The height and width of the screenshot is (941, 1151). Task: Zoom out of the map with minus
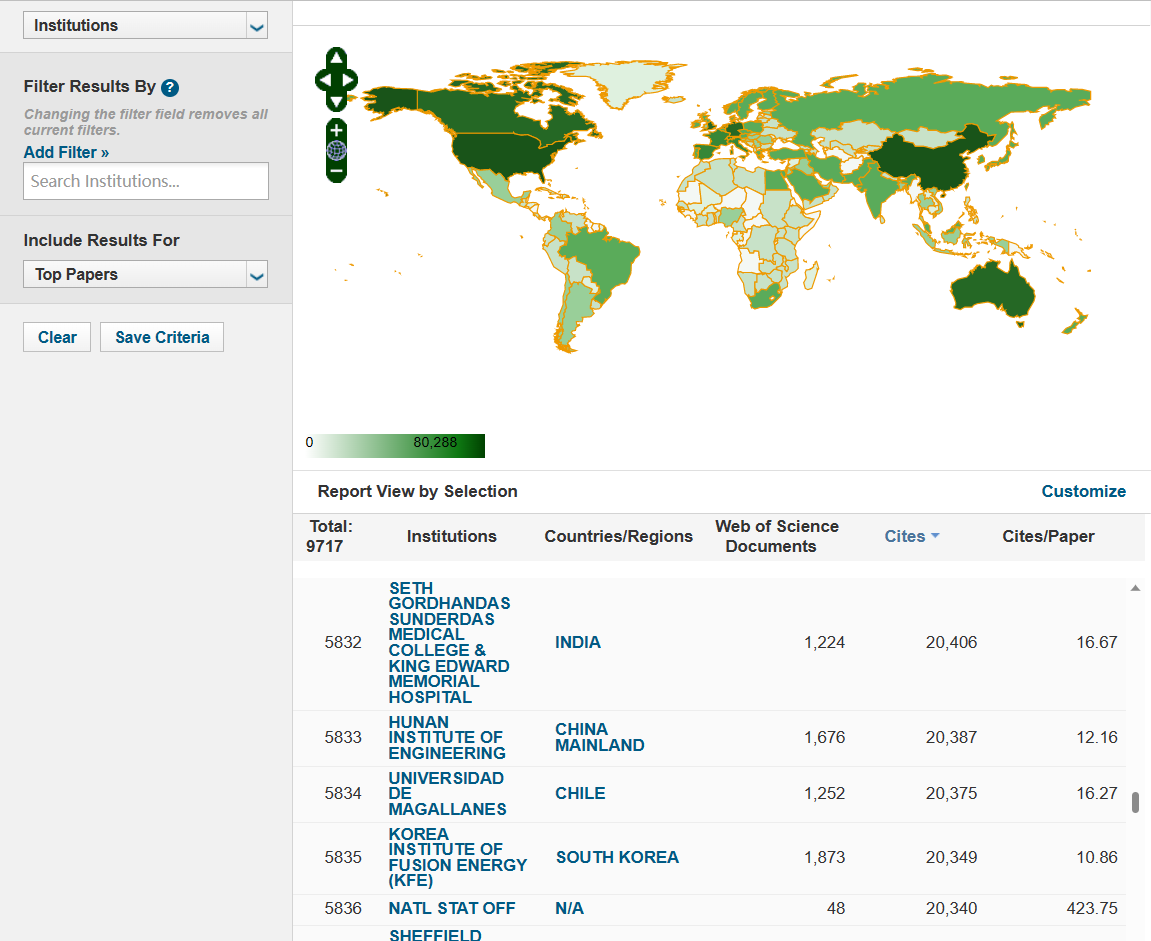click(337, 171)
